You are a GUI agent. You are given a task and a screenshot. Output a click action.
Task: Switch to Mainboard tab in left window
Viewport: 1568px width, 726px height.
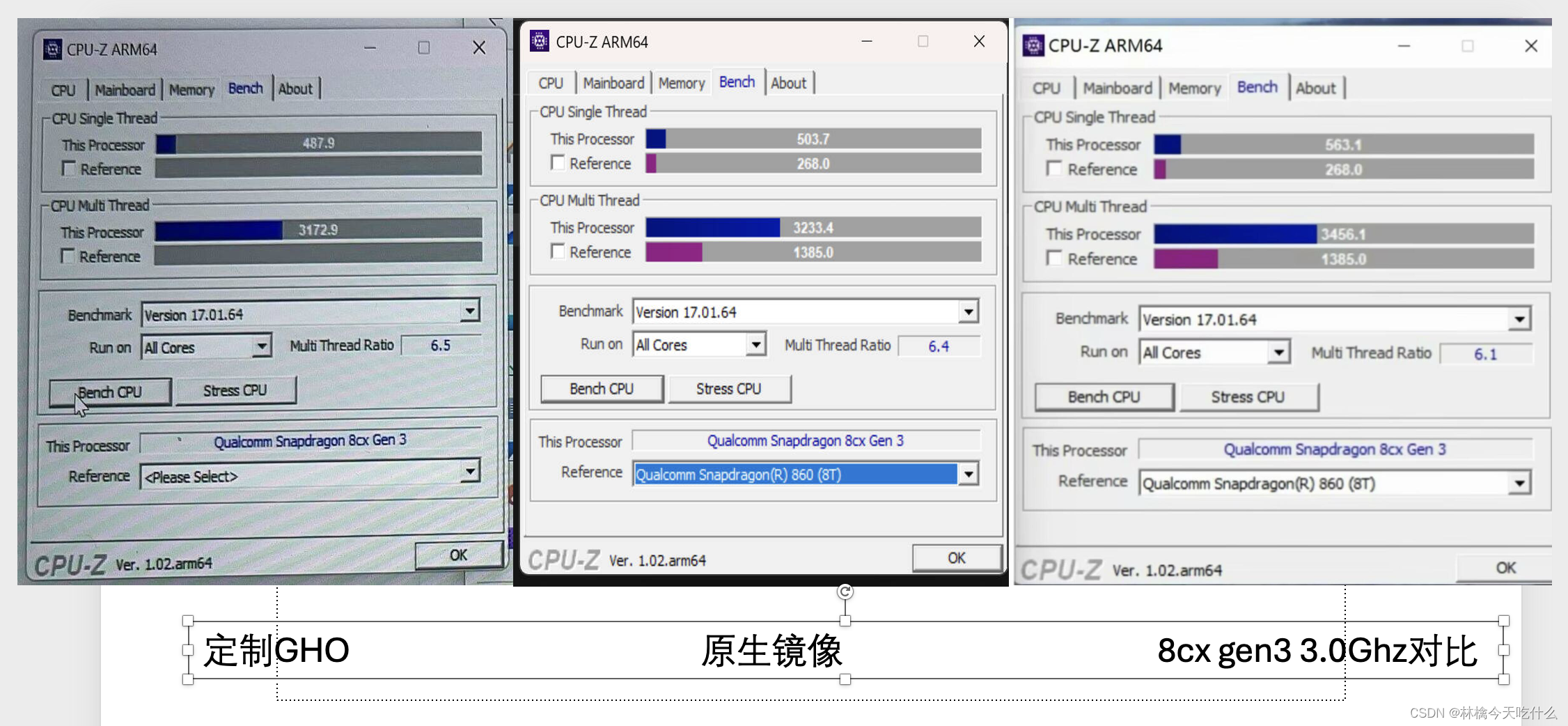click(x=125, y=90)
